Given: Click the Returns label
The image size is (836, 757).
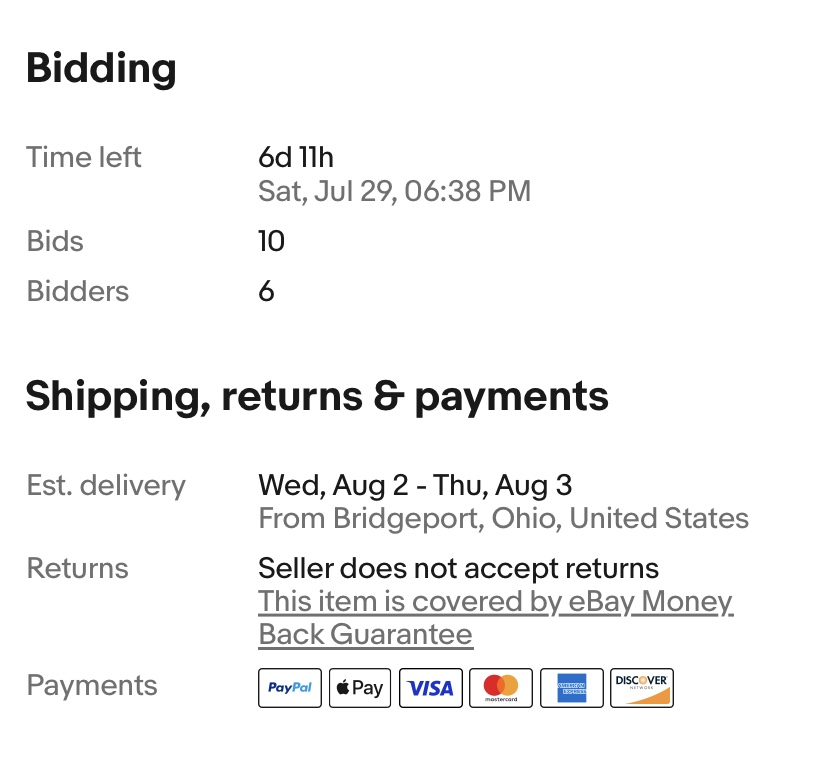Looking at the screenshot, I should coord(78,568).
